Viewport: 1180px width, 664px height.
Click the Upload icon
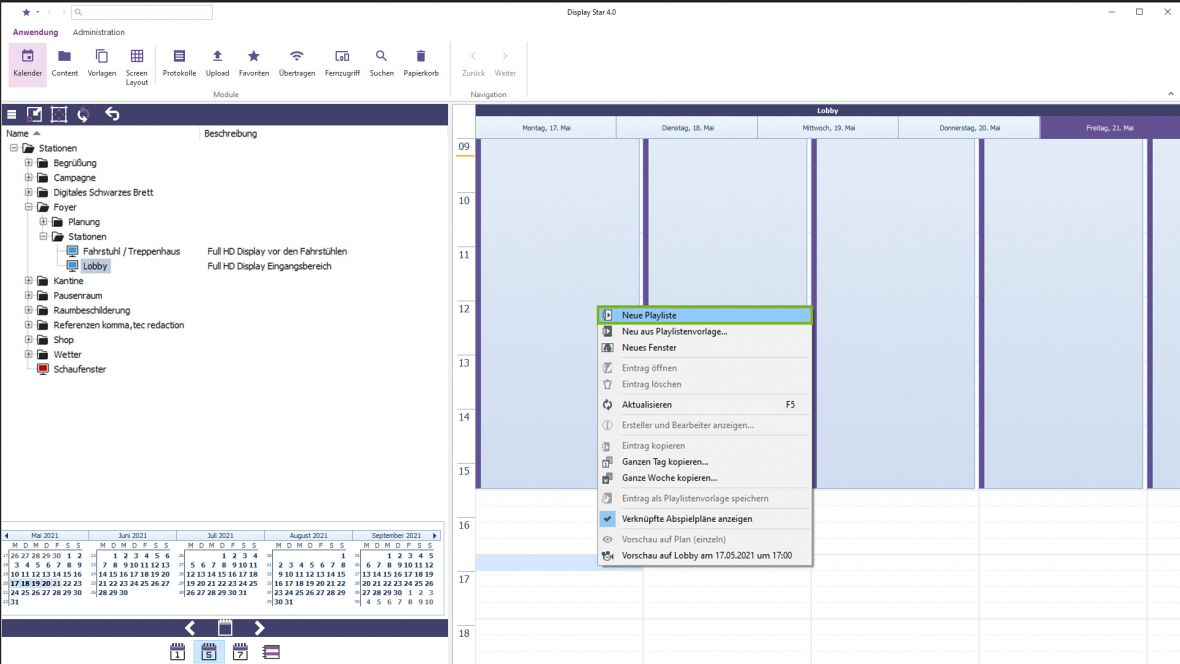[x=217, y=62]
